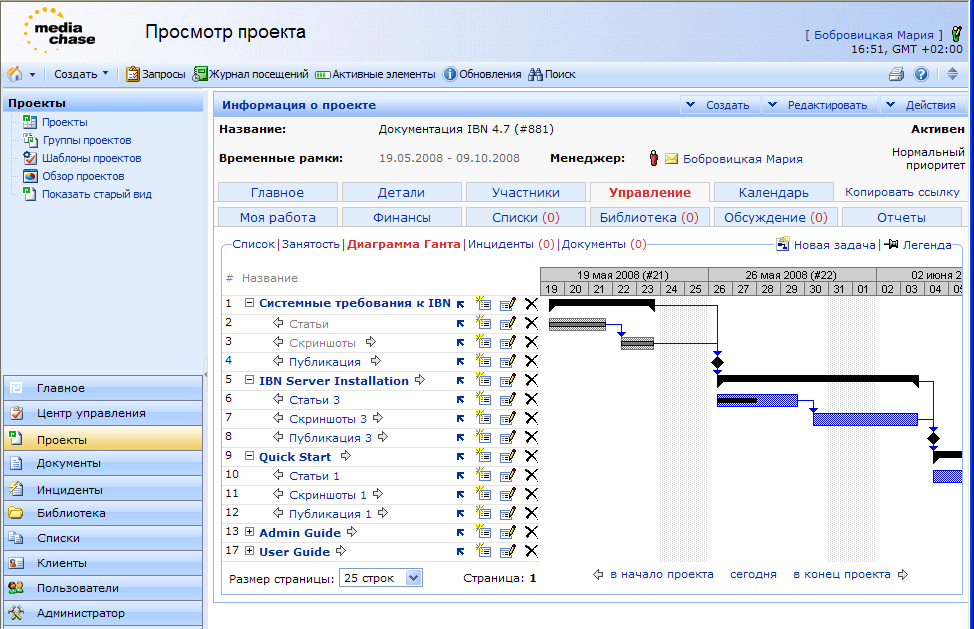The image size is (974, 629).
Task: Open Активные элементы in the toolbar
Action: click(375, 74)
